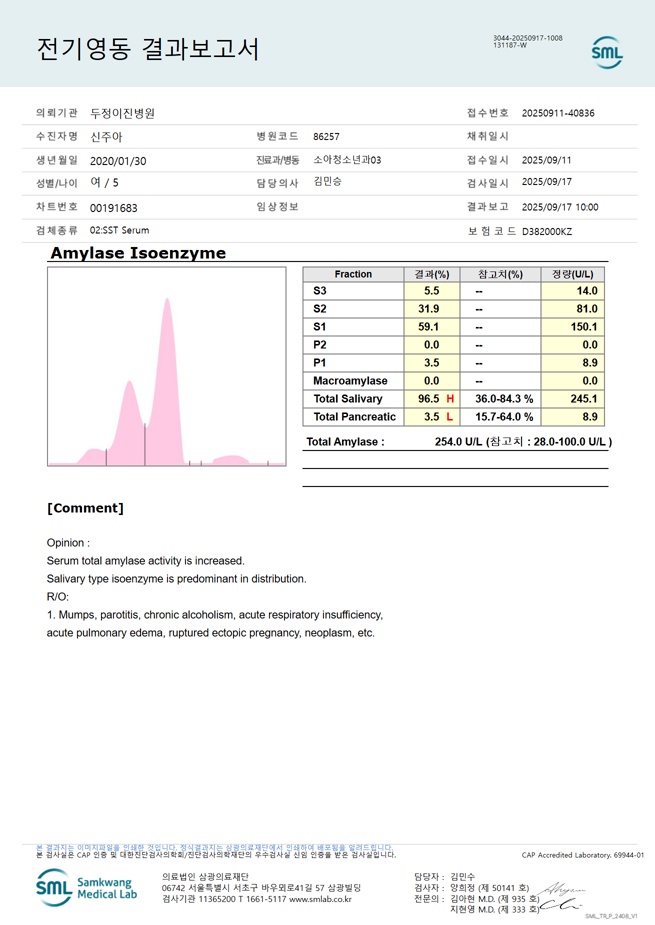Image resolution: width=655 pixels, height=925 pixels.
Task: Select the report title 전기영동 결과보고서
Action: [148, 48]
